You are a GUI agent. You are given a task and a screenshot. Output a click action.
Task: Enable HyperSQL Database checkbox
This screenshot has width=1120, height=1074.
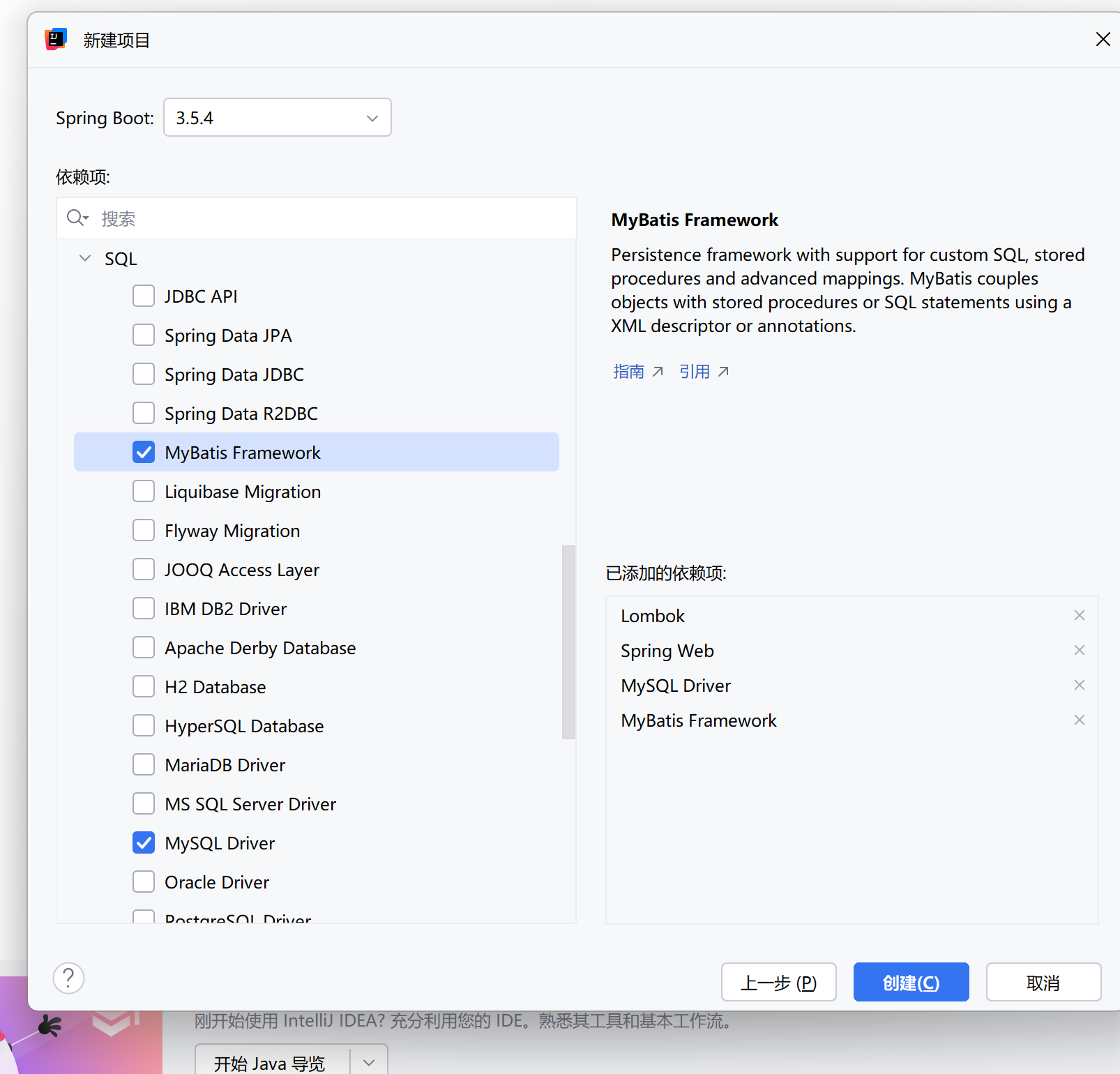tap(144, 725)
